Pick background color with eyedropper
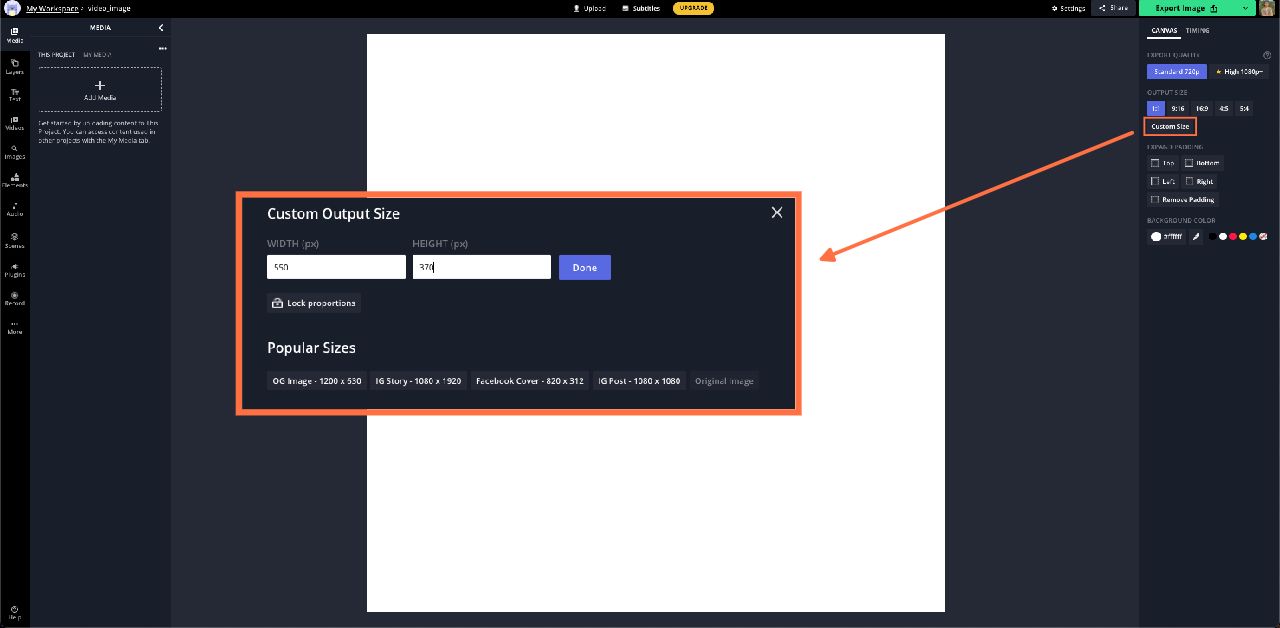This screenshot has height=628, width=1280. [1196, 237]
